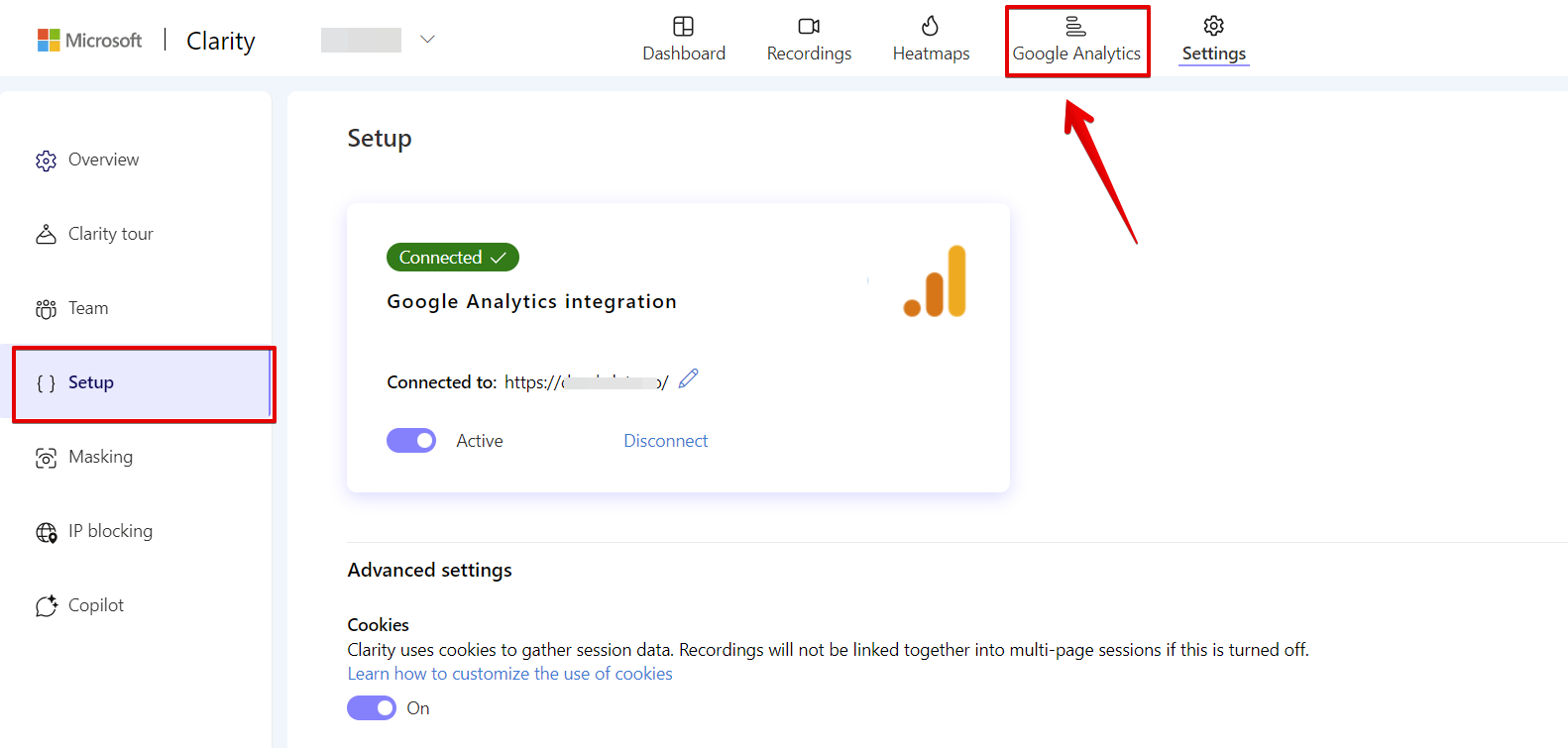
Task: Open the Dashboard tab label
Action: coord(684,53)
